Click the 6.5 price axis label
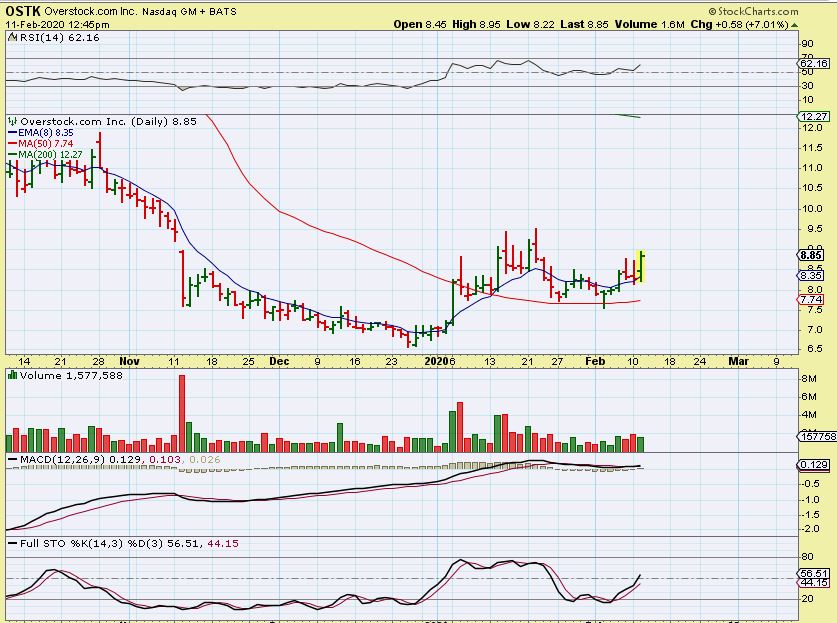 coord(815,349)
